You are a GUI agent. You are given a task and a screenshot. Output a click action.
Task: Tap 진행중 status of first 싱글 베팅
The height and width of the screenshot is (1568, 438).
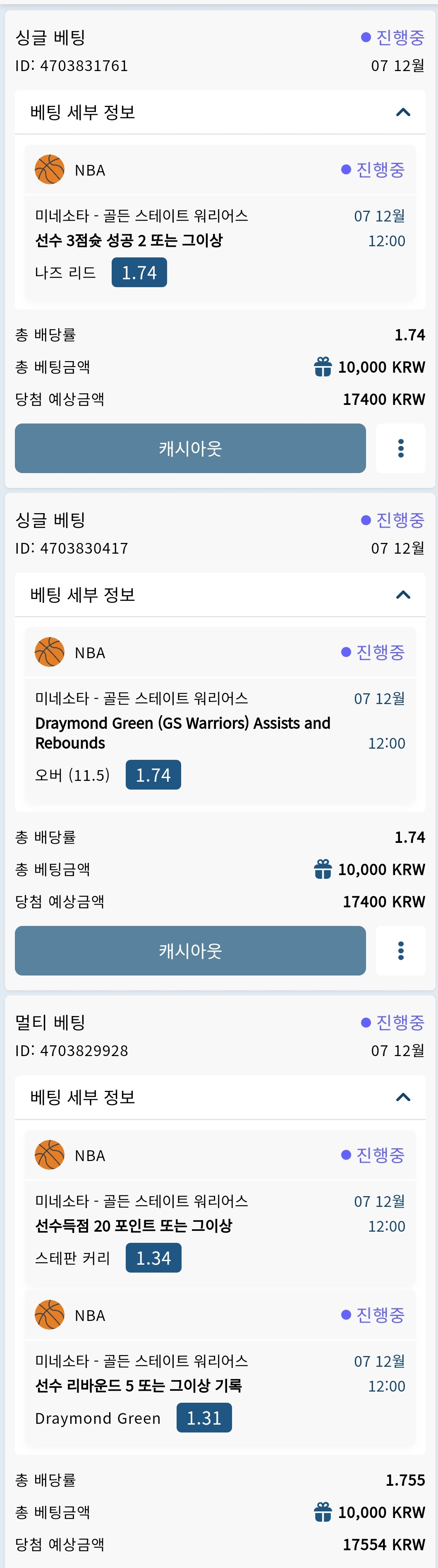click(393, 37)
